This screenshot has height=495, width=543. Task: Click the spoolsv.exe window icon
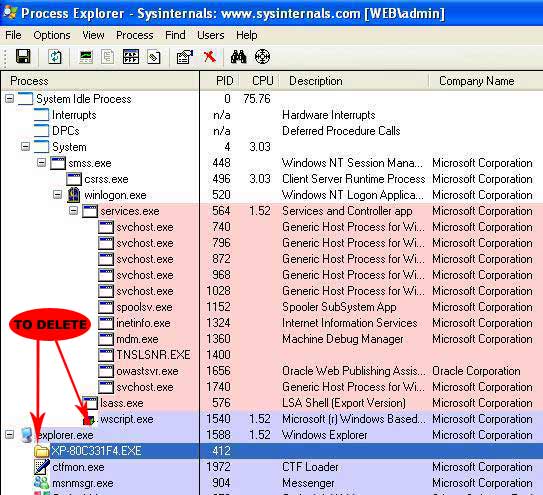(x=106, y=307)
